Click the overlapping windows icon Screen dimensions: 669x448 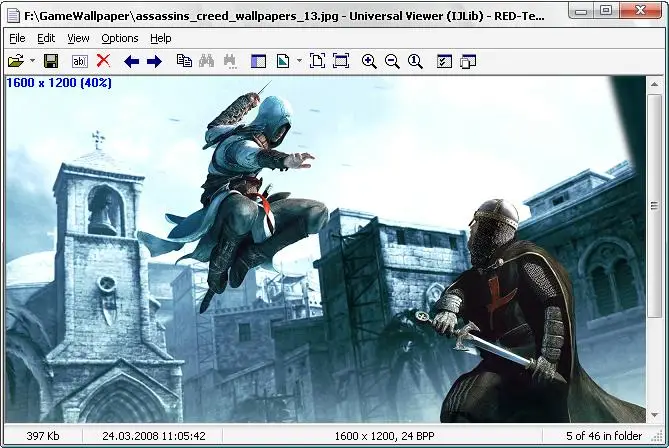tap(468, 61)
